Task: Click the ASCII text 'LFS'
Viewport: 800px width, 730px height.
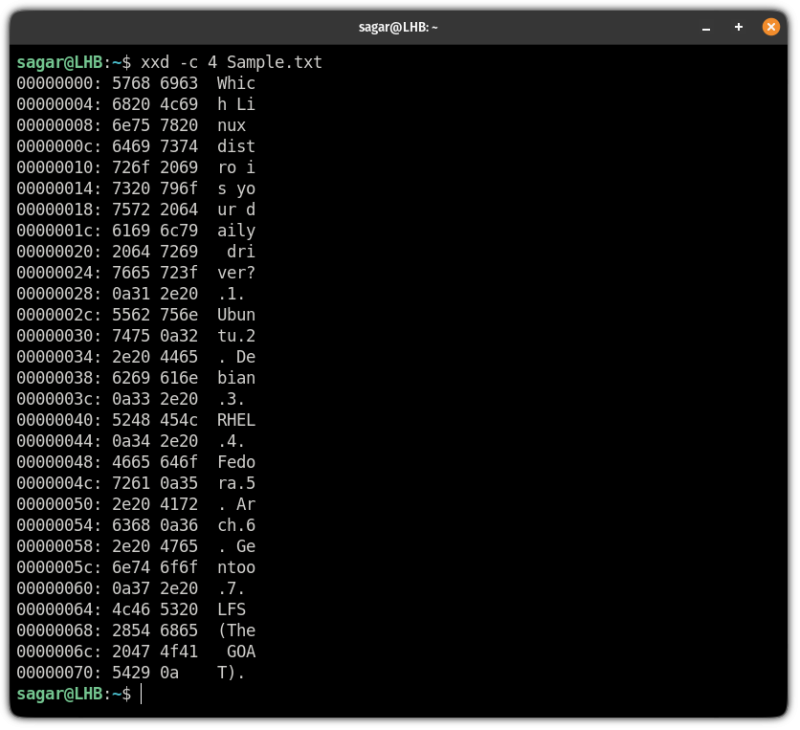Action: click(232, 610)
